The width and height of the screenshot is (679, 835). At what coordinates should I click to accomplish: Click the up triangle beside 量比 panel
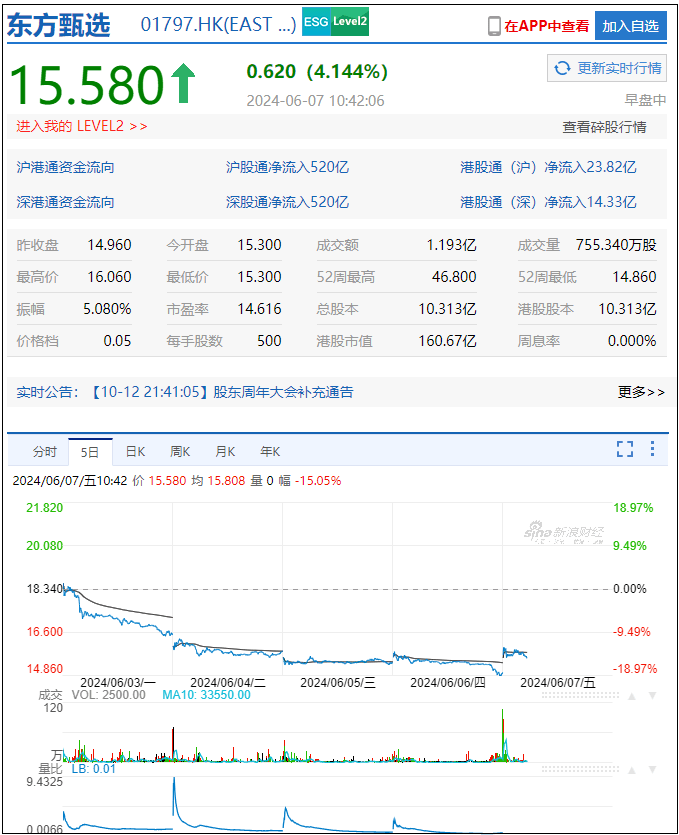(x=632, y=770)
